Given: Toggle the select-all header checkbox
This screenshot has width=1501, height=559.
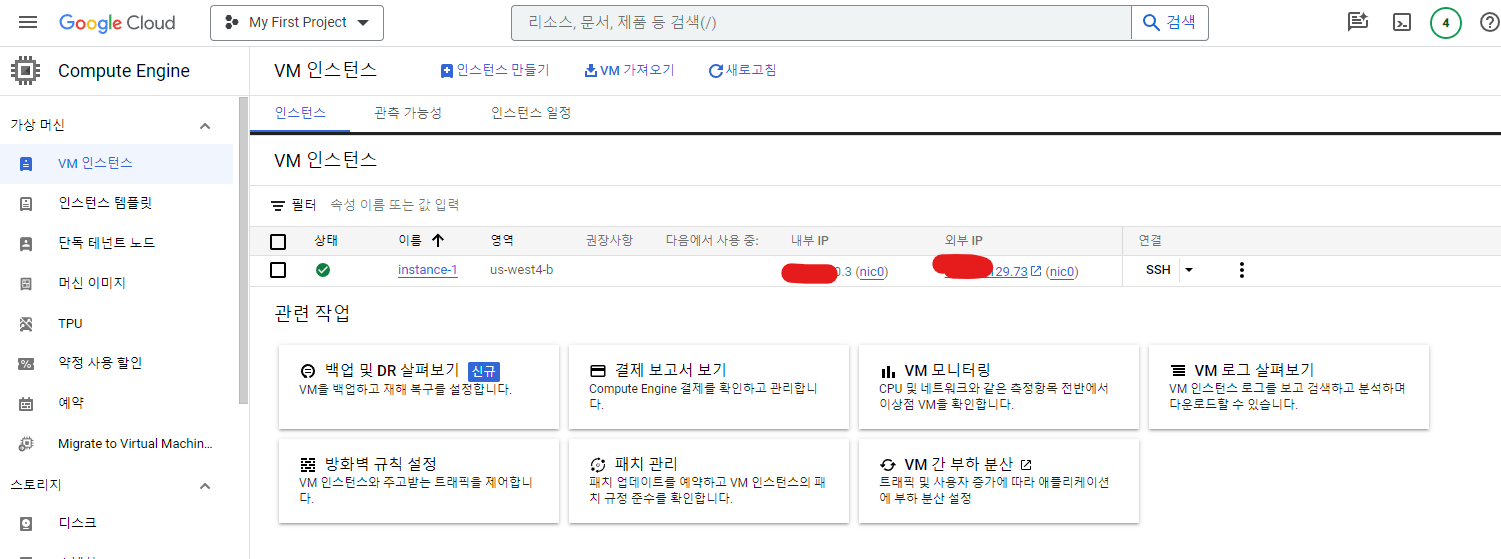Looking at the screenshot, I should click(x=278, y=241).
